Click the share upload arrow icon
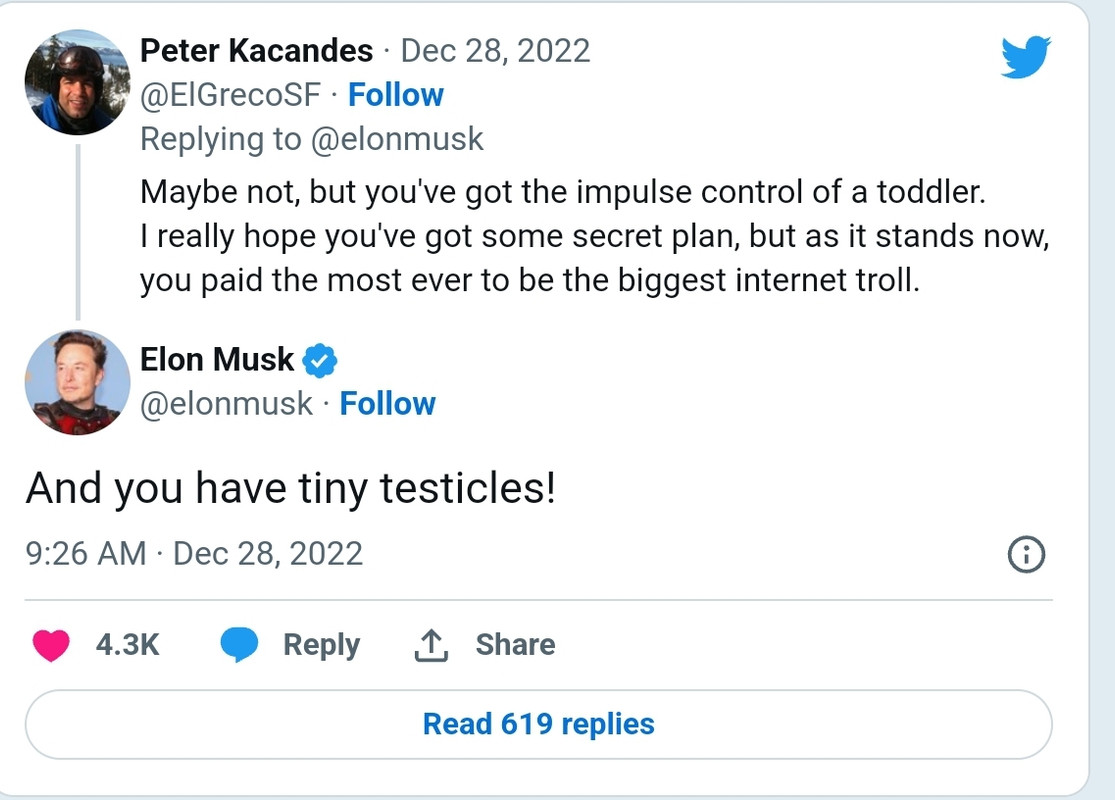The height and width of the screenshot is (800, 1115). 430,646
